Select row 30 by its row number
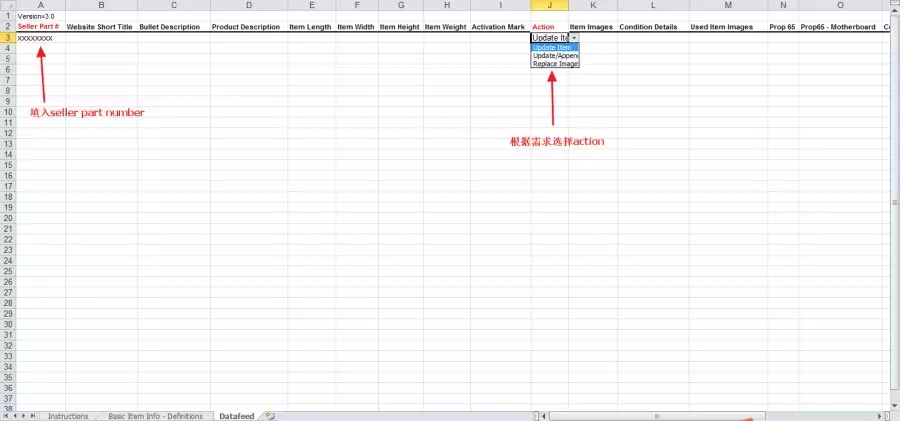 point(8,325)
